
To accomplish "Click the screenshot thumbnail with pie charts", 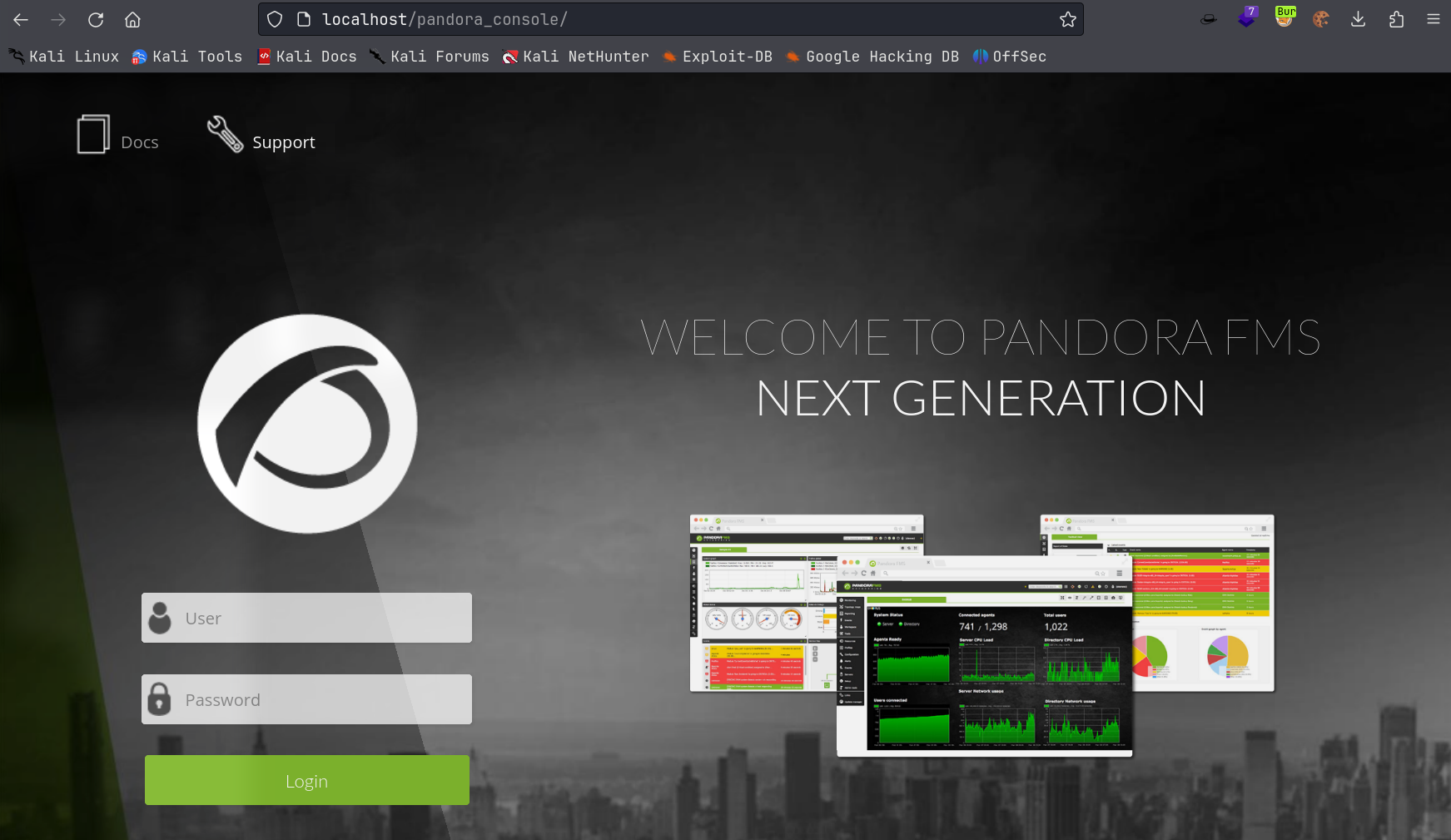I will [1203, 604].
